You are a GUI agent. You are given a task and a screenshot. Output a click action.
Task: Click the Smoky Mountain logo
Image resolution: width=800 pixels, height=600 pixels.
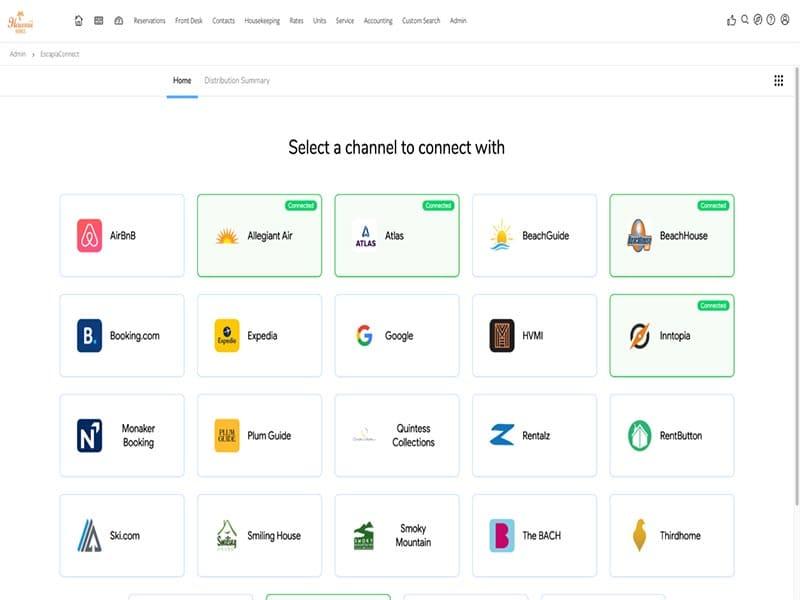click(364, 536)
